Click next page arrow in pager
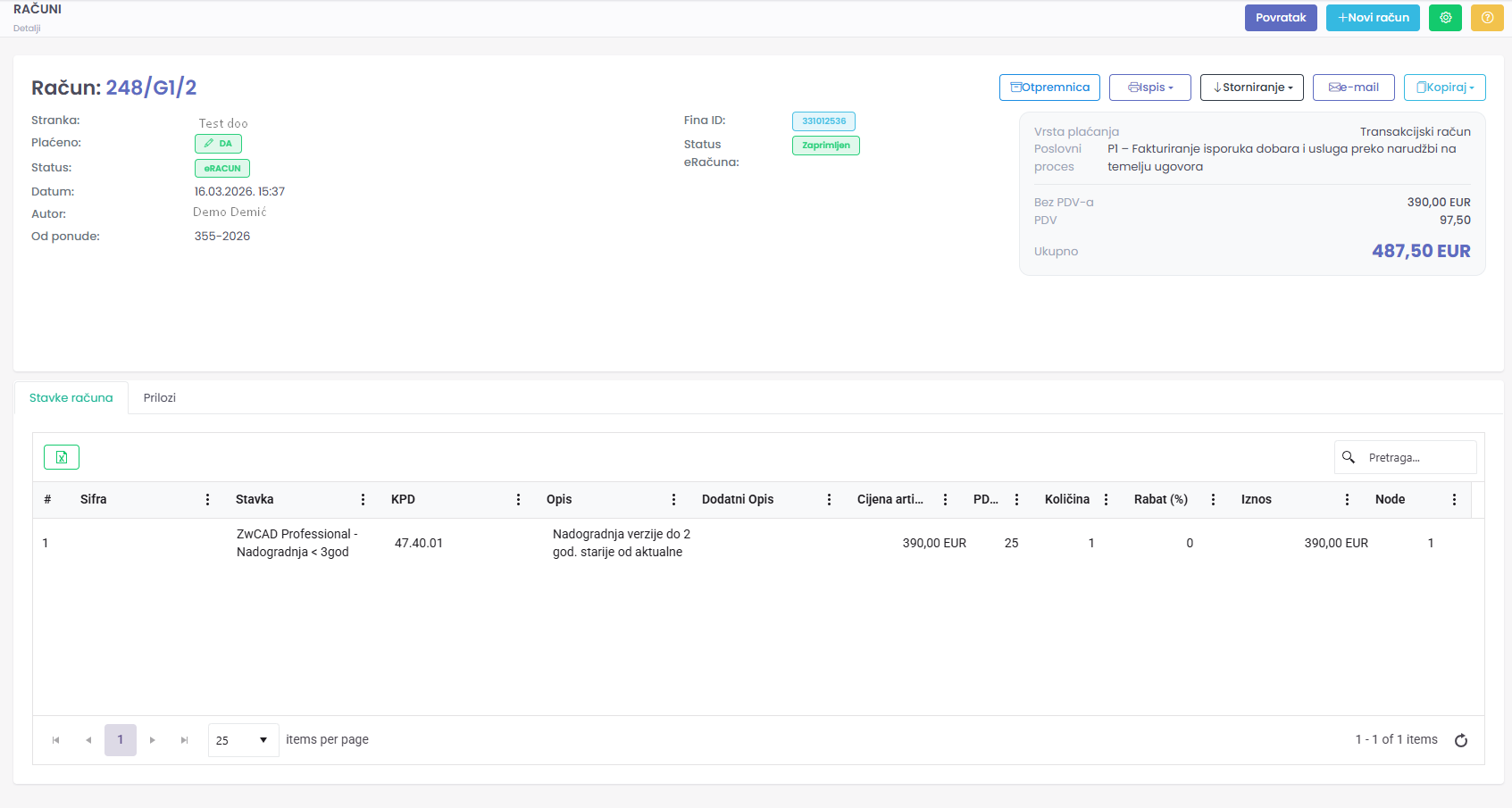 point(153,740)
